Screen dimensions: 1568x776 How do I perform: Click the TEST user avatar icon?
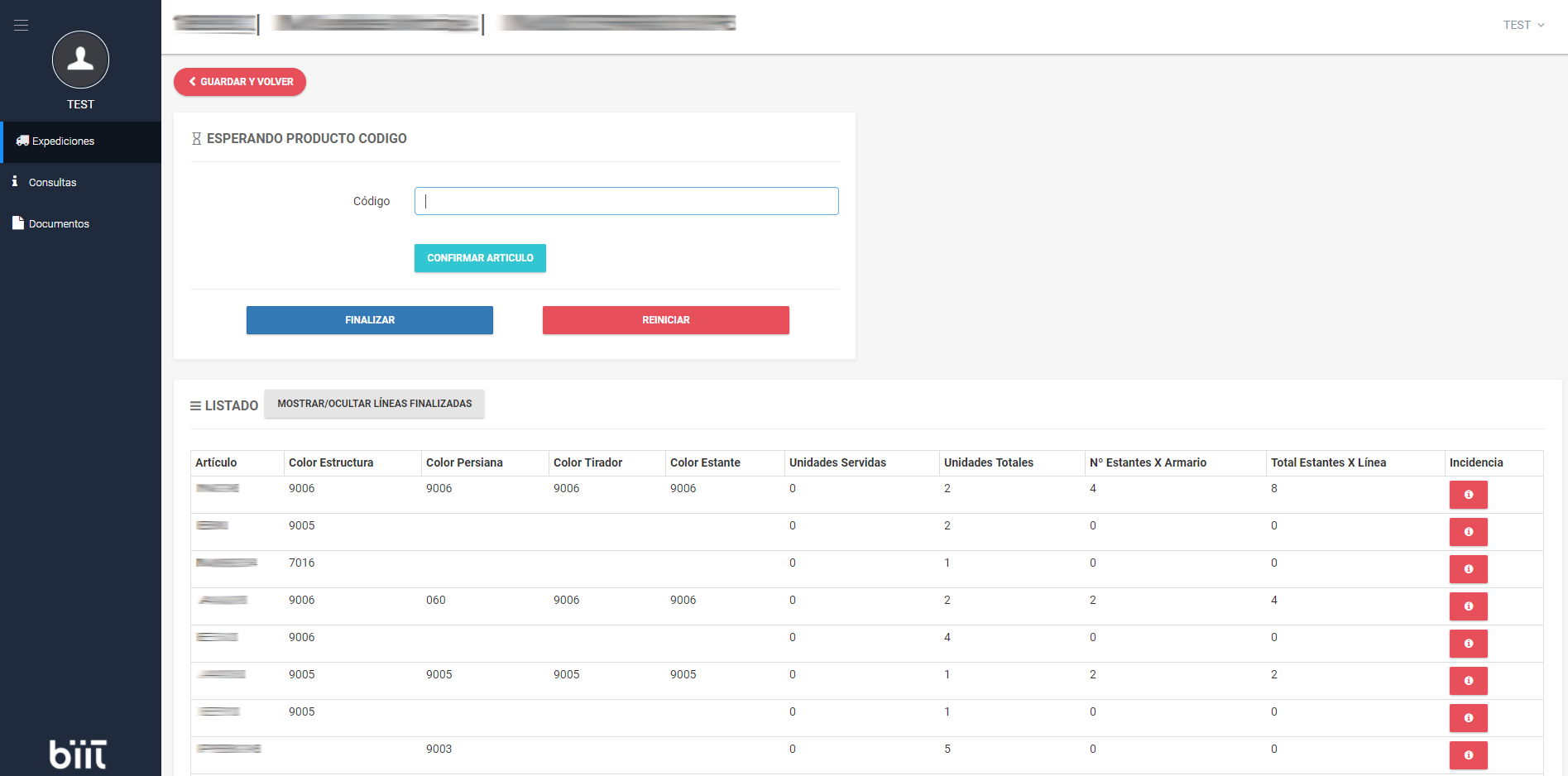(80, 60)
